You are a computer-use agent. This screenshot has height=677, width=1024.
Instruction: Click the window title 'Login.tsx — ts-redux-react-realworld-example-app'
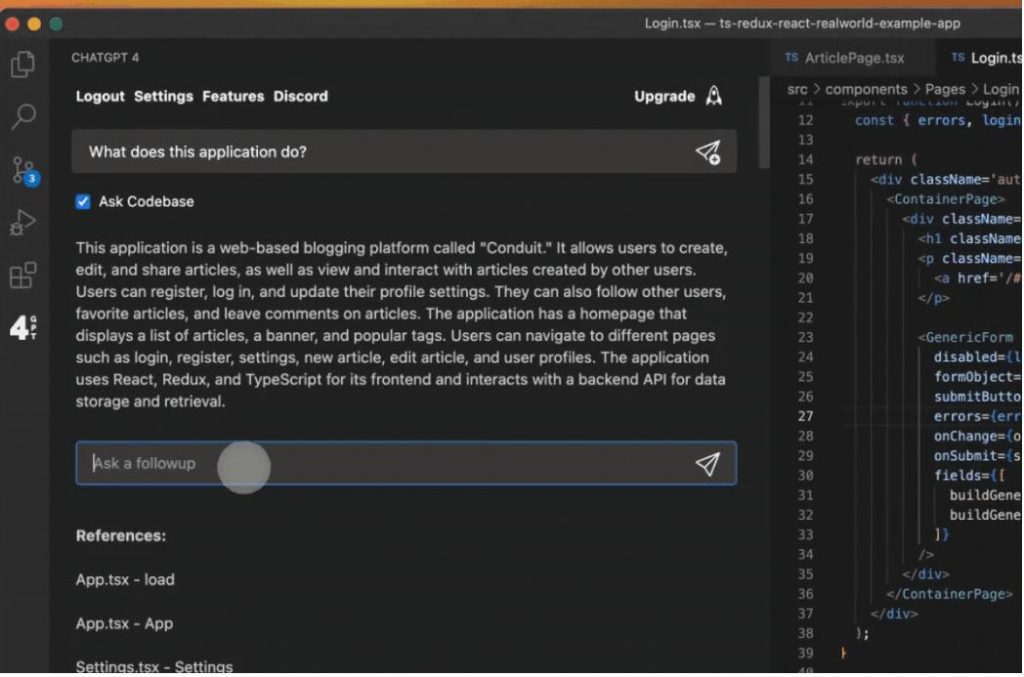tap(802, 24)
